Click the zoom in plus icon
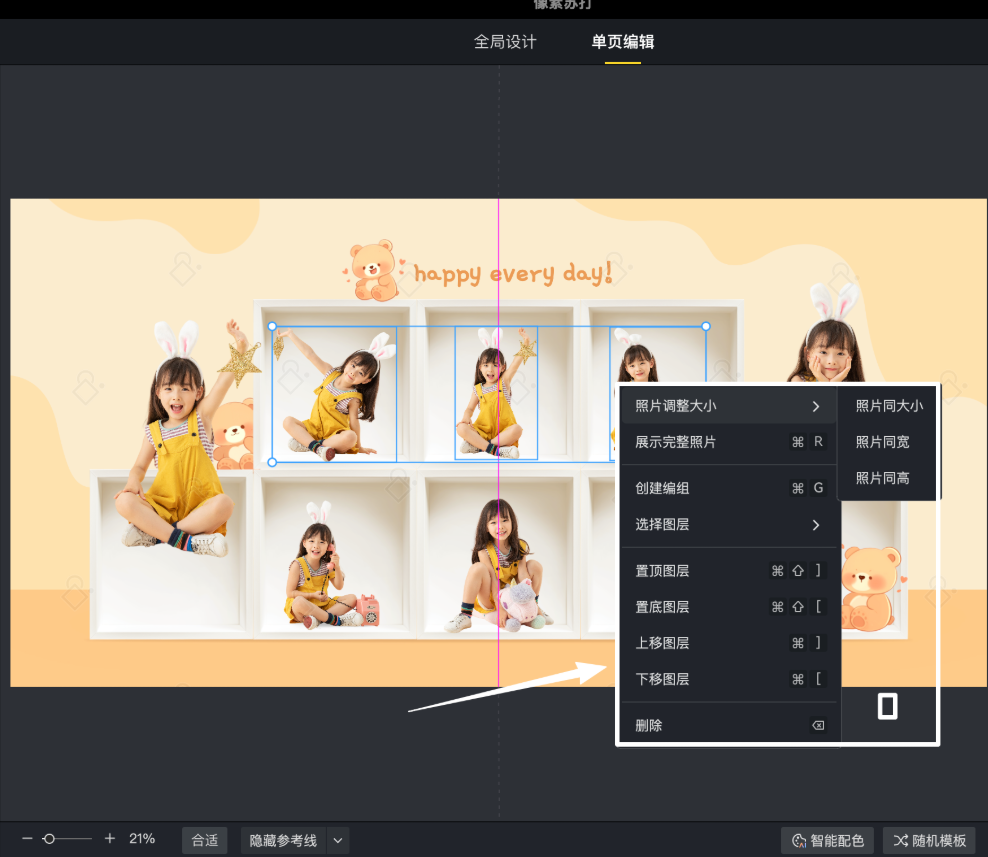The height and width of the screenshot is (857, 988). pyautogui.click(x=110, y=839)
